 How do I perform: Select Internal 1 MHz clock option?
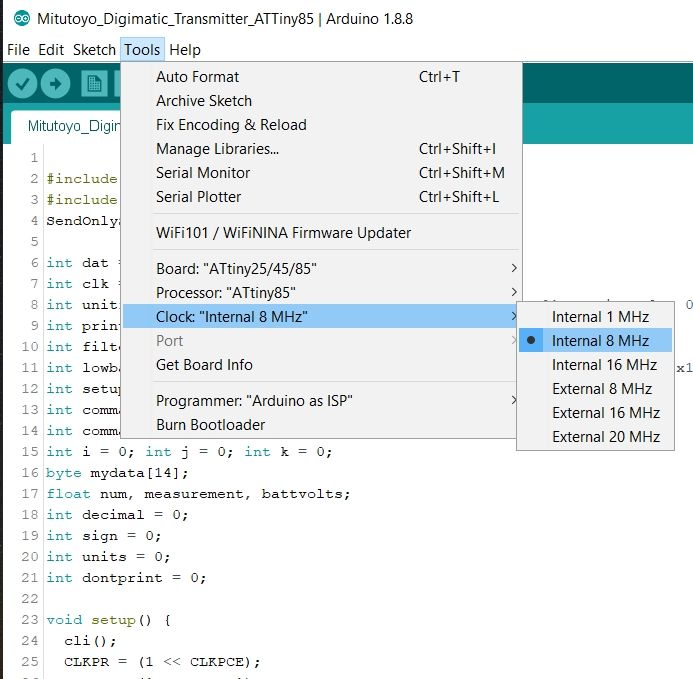tap(595, 317)
